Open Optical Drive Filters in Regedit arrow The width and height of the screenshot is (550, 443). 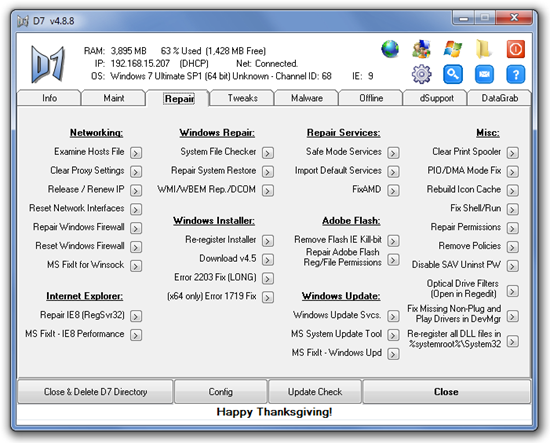512,291
